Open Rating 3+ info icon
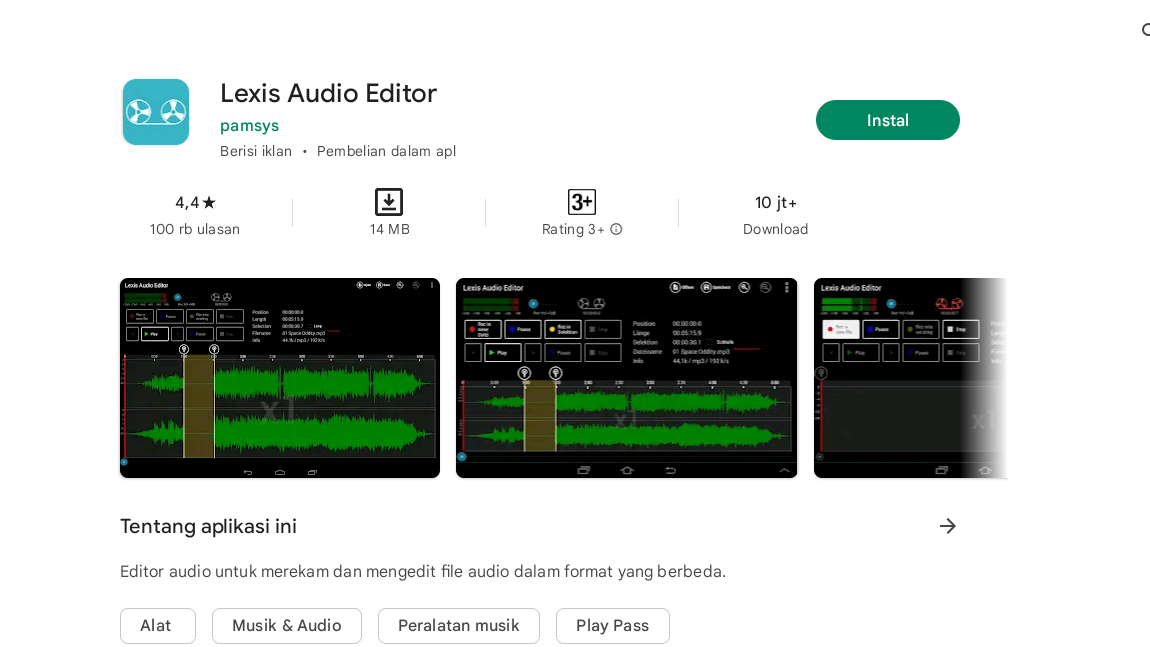 click(616, 230)
